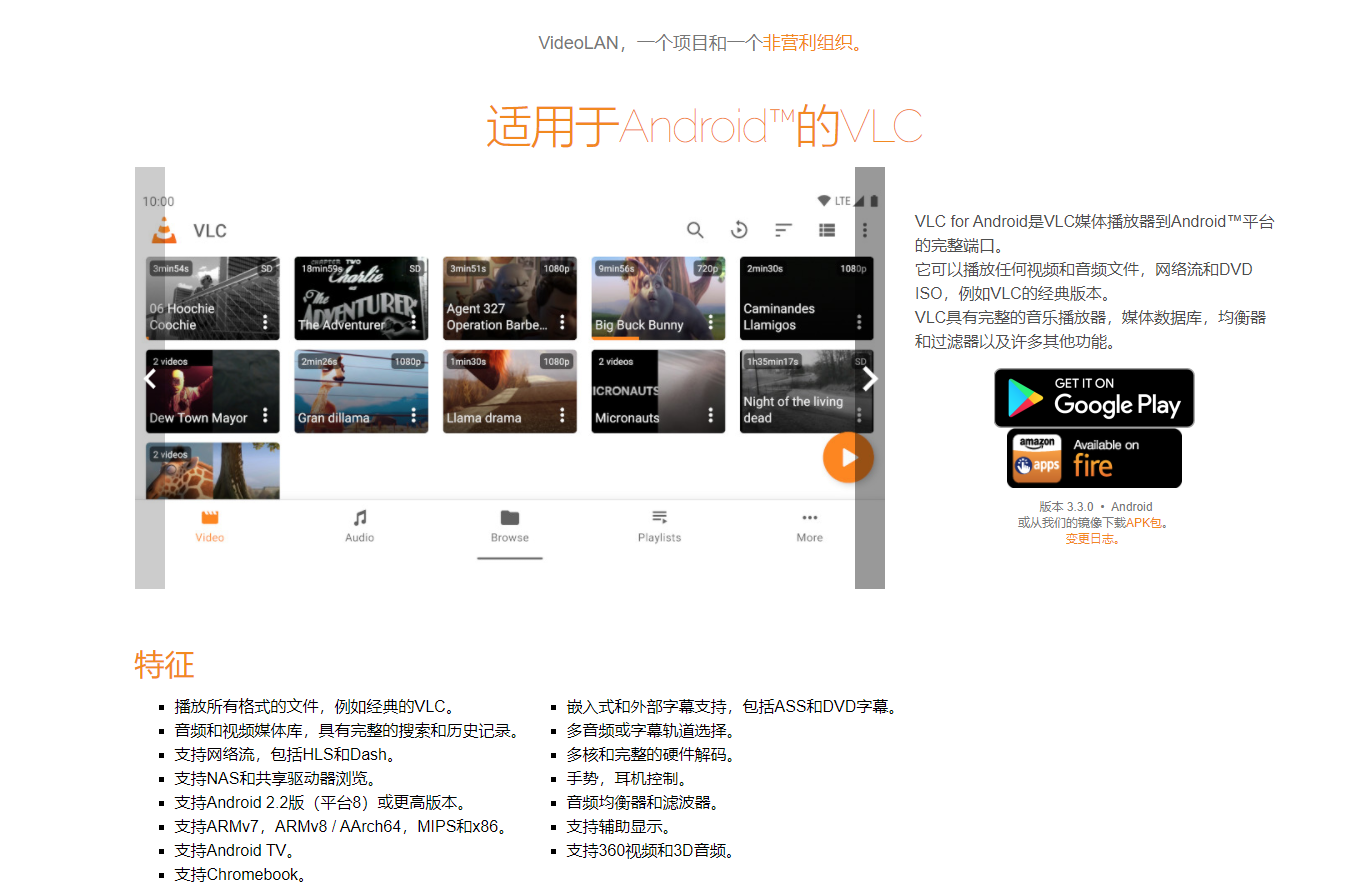Click the 手势，耳机控制 feature text

[627, 778]
